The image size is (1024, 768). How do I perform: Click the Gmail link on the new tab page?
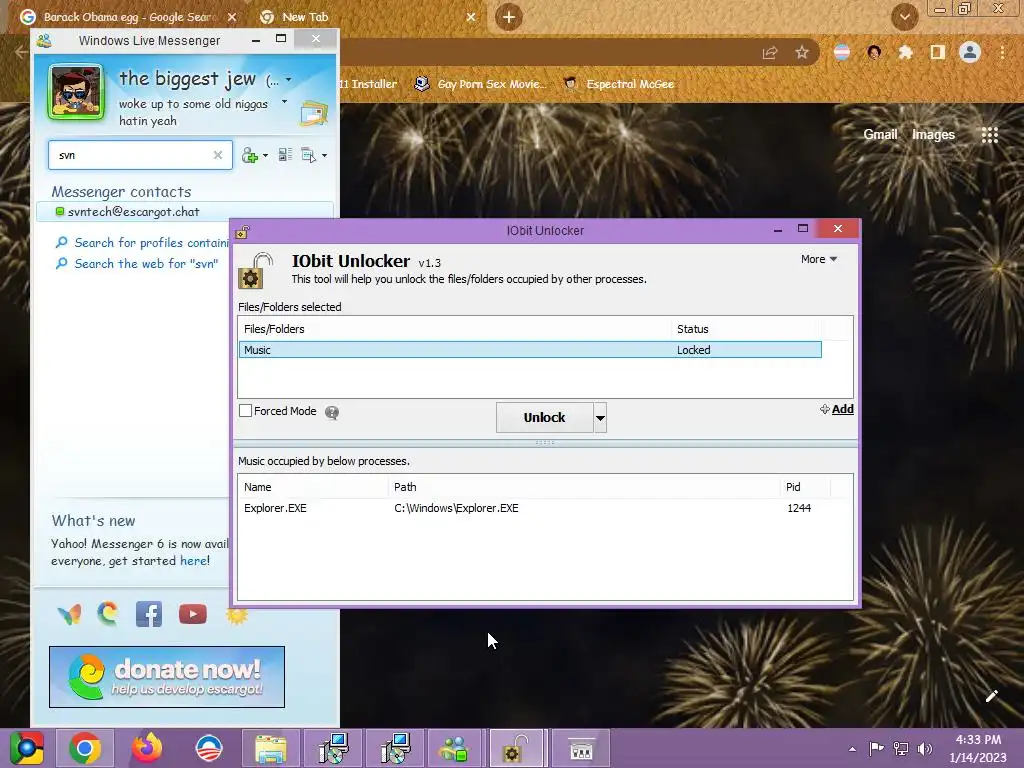click(x=880, y=135)
